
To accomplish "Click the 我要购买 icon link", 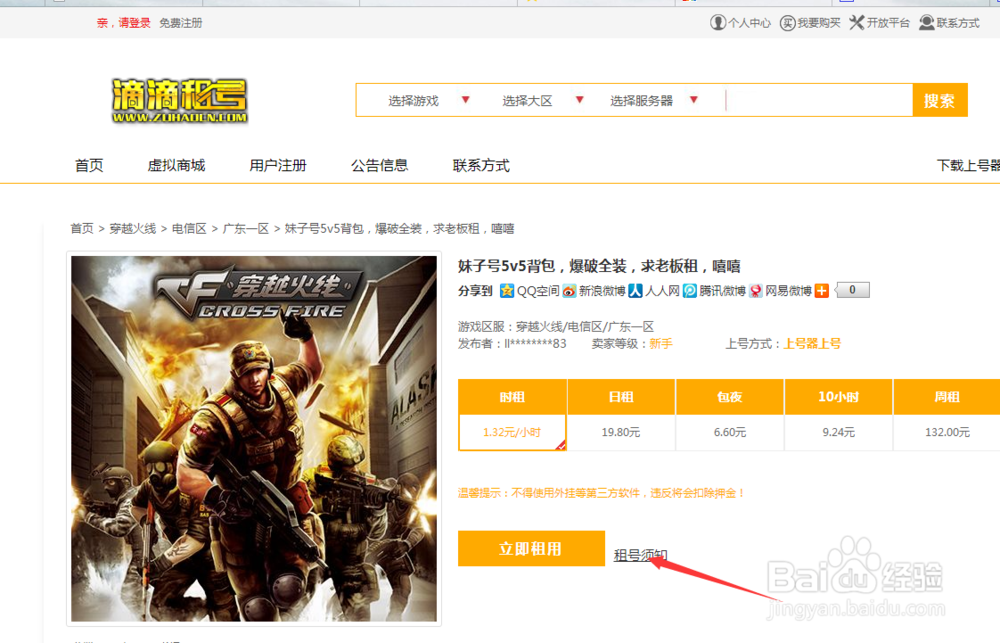I will [810, 23].
